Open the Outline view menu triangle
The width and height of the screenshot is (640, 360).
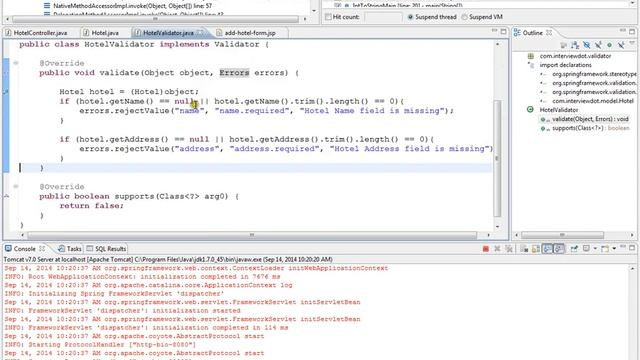[633, 42]
